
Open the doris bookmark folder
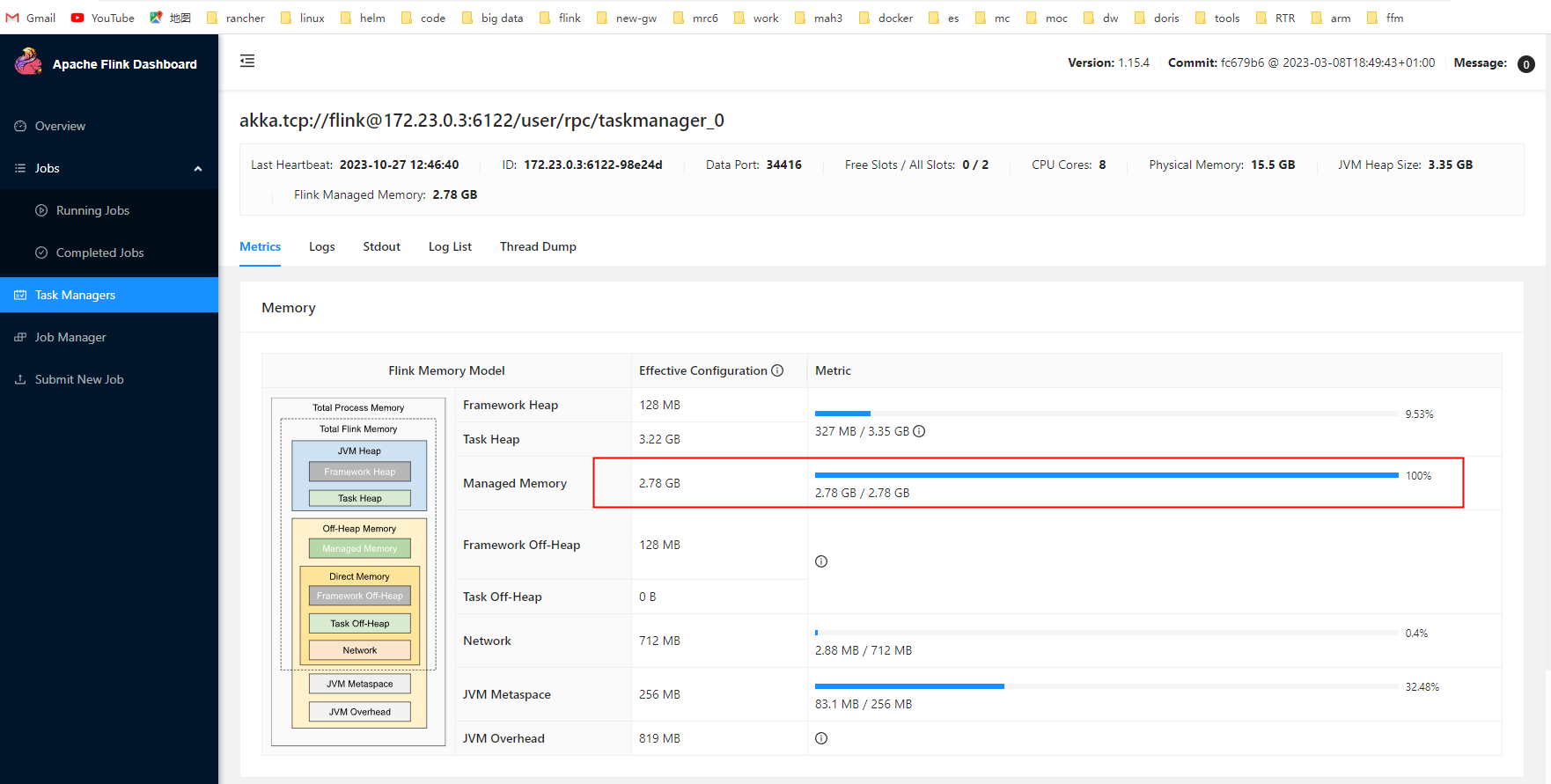(x=1157, y=18)
